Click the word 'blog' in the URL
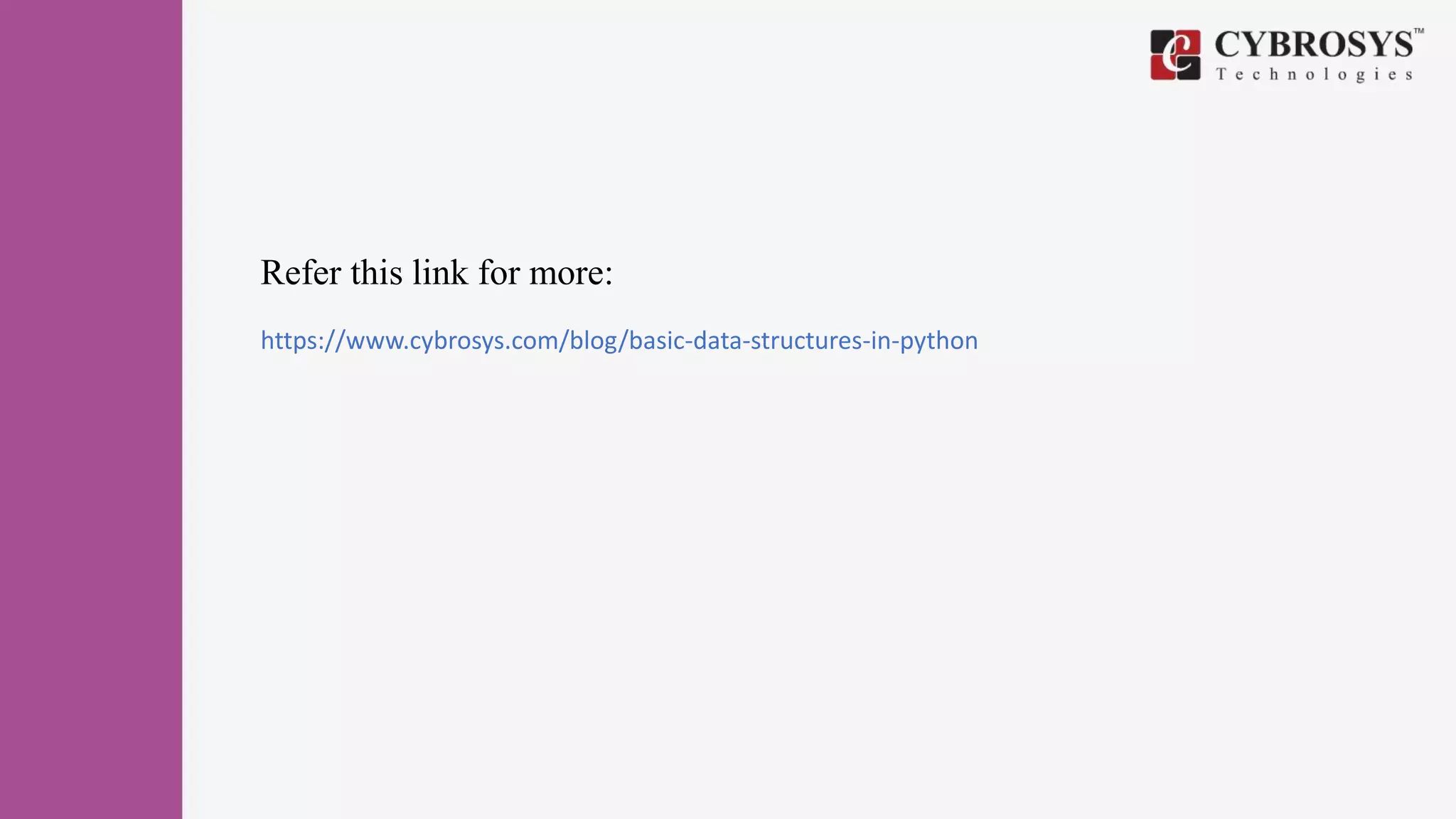 tap(593, 342)
